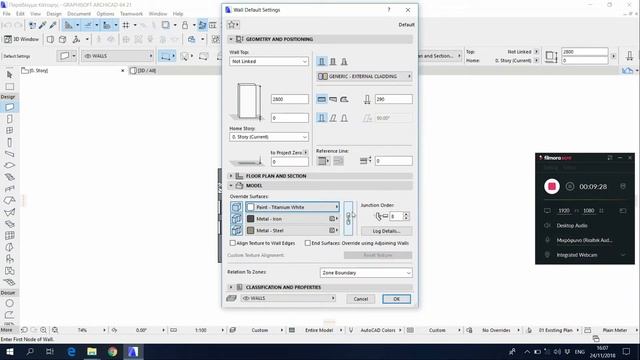This screenshot has height=360, width=640.
Task: Click the Log Details button
Action: (x=386, y=231)
